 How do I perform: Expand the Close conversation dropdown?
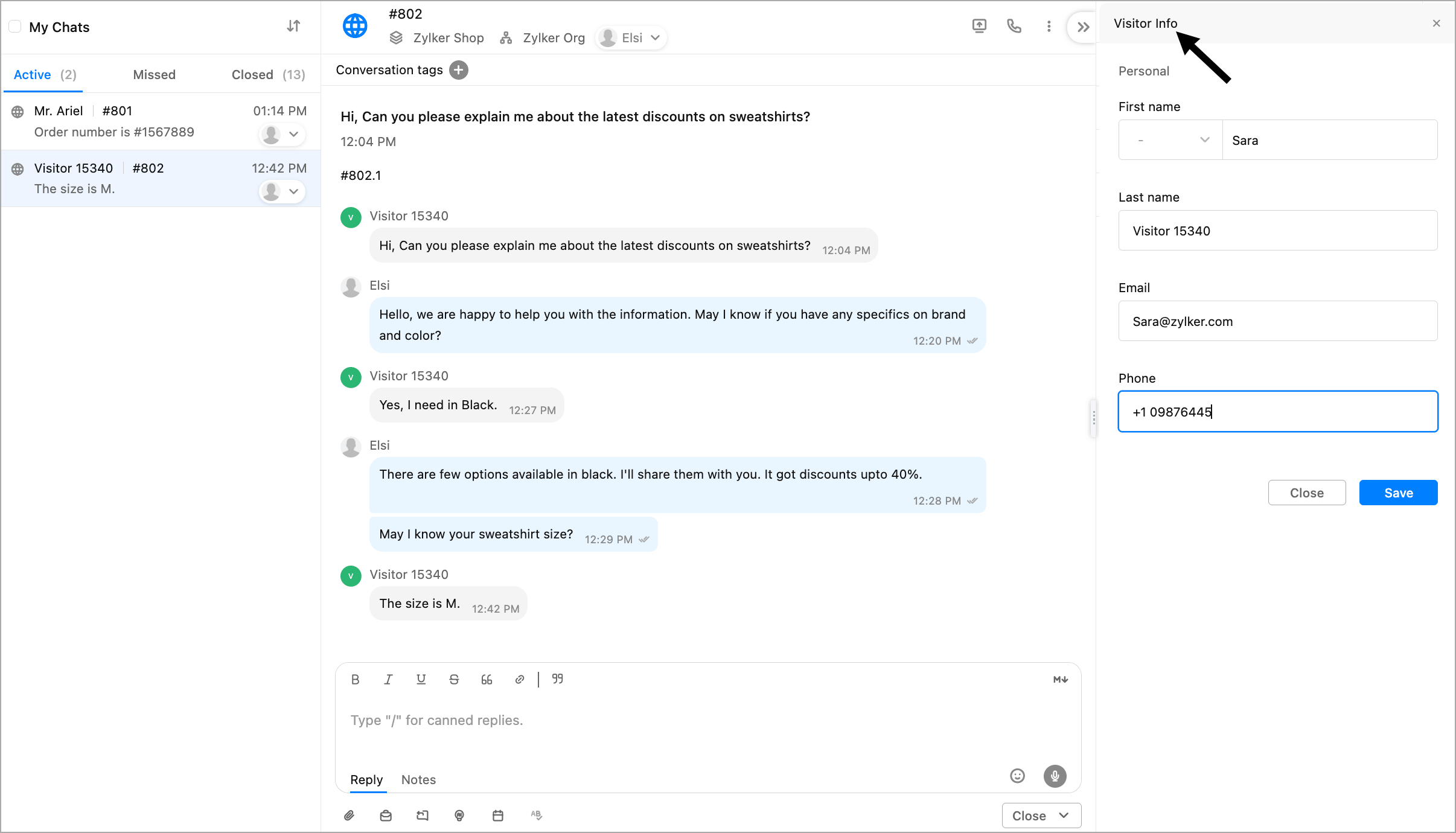(1064, 815)
